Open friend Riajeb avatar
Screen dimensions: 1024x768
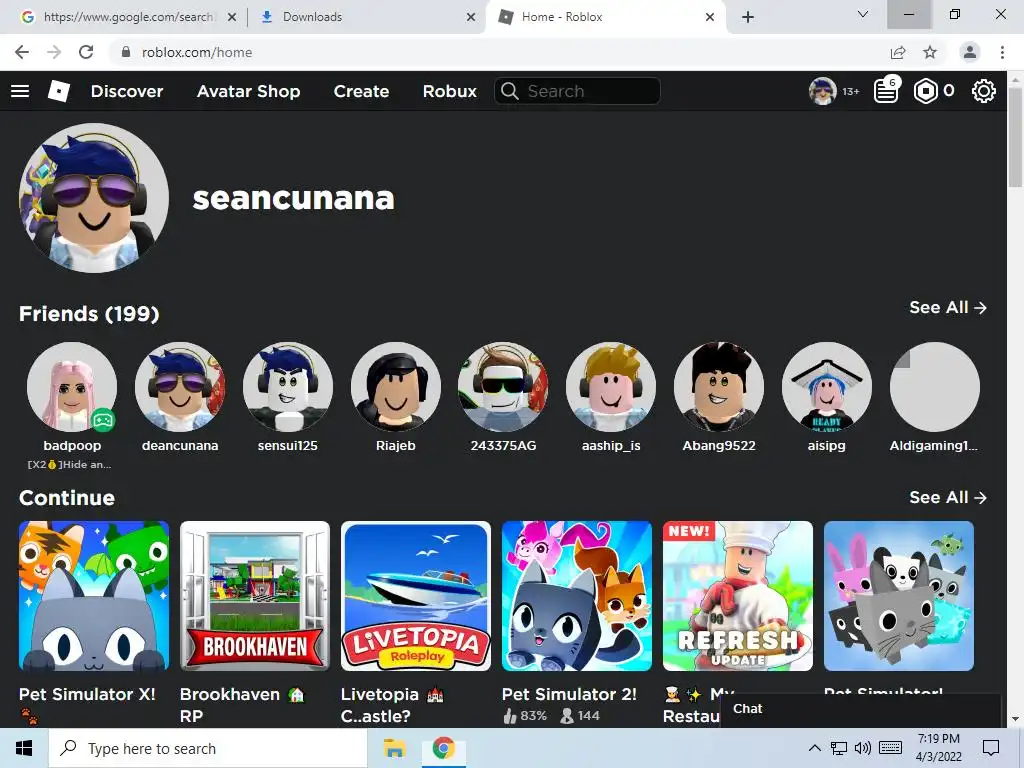pyautogui.click(x=396, y=387)
